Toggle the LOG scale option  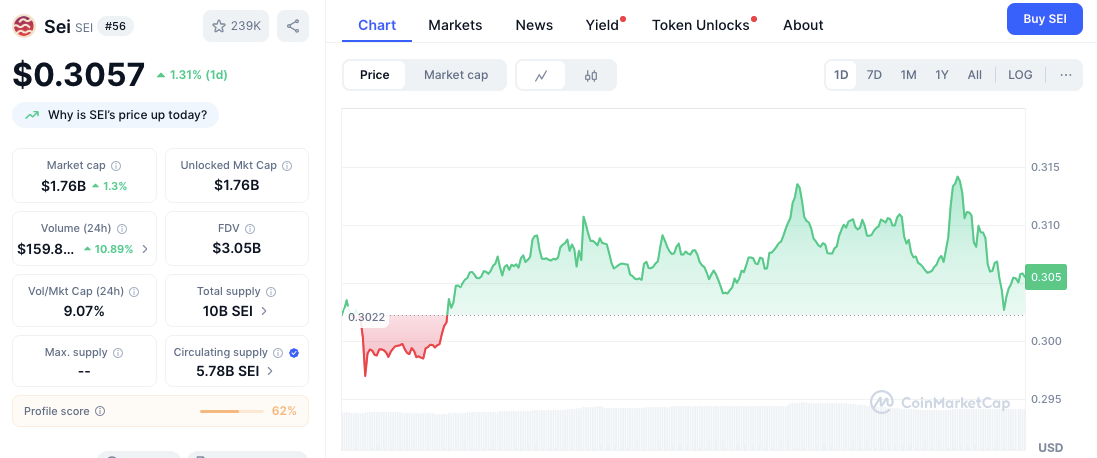point(1020,75)
